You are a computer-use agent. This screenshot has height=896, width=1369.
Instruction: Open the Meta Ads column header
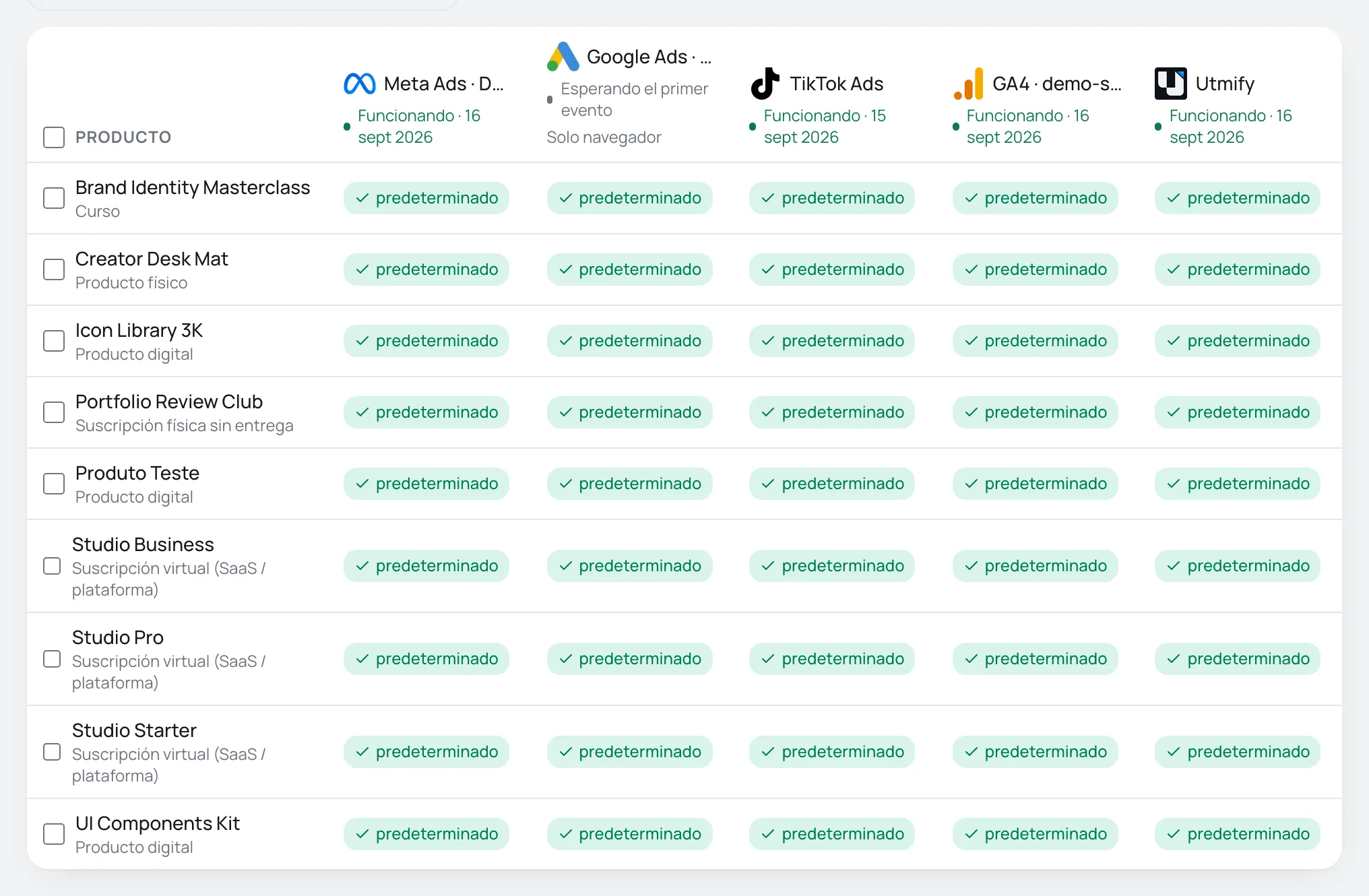click(x=444, y=84)
